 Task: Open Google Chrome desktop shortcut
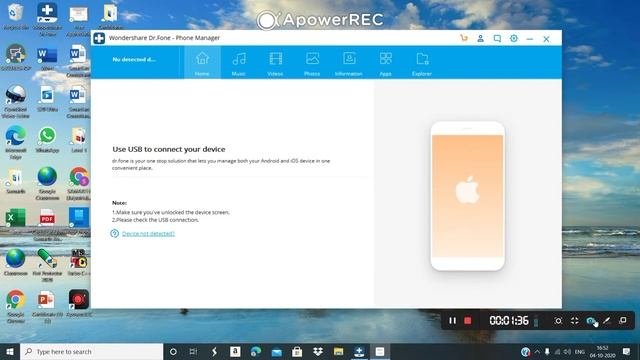[16, 306]
